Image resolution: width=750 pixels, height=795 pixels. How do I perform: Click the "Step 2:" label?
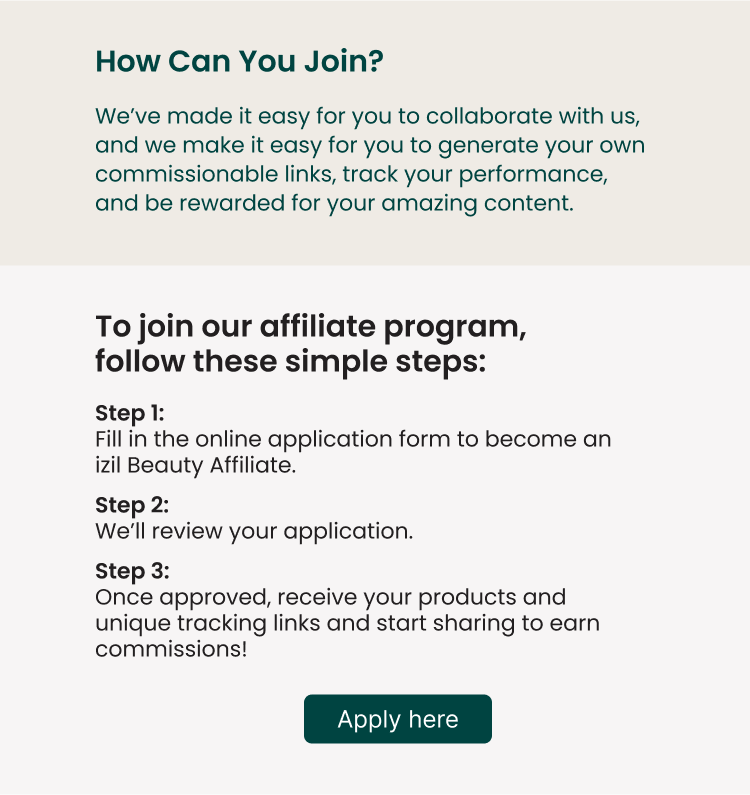point(132,505)
